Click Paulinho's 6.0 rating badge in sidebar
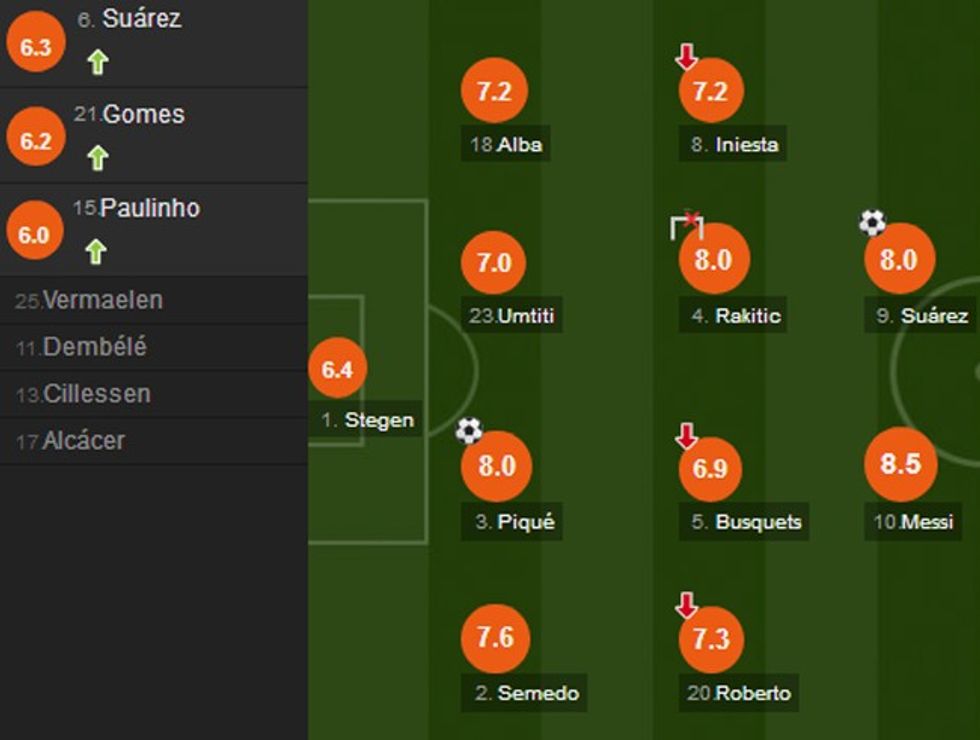Image resolution: width=980 pixels, height=740 pixels. point(34,234)
